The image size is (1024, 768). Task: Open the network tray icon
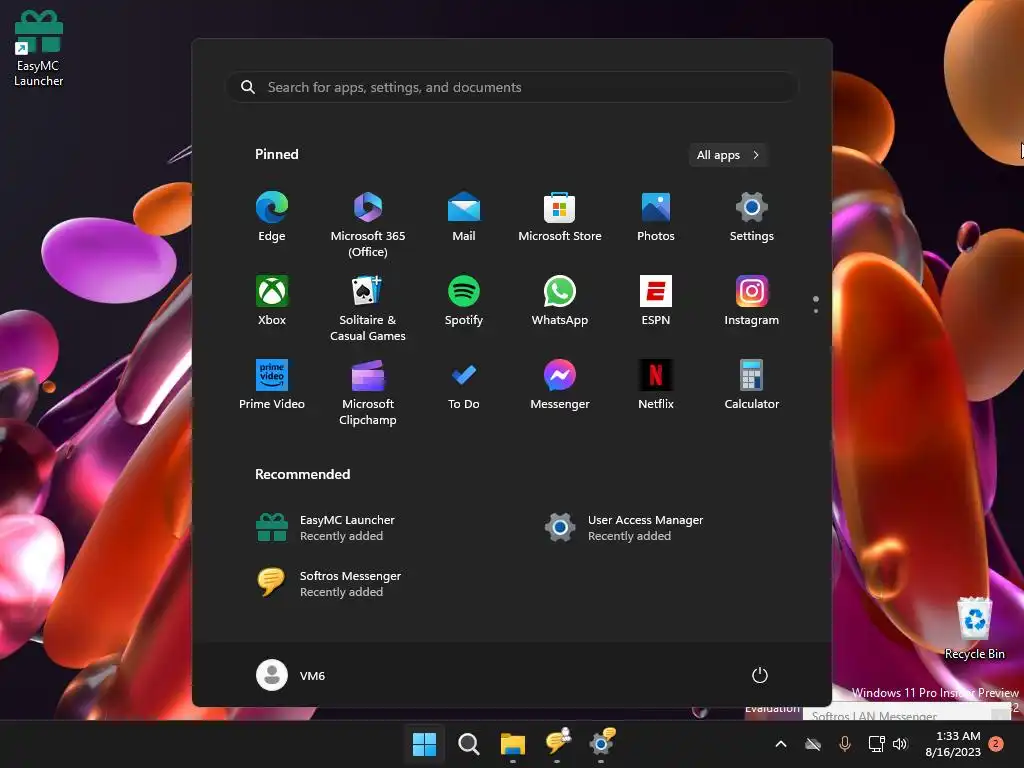(x=876, y=744)
